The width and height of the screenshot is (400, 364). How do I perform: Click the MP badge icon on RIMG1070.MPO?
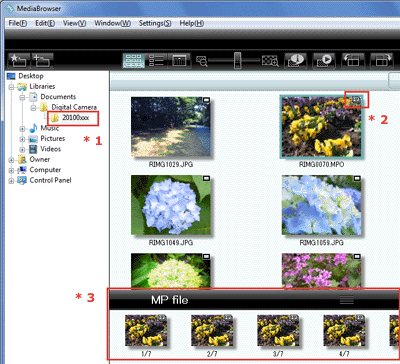pyautogui.click(x=357, y=99)
